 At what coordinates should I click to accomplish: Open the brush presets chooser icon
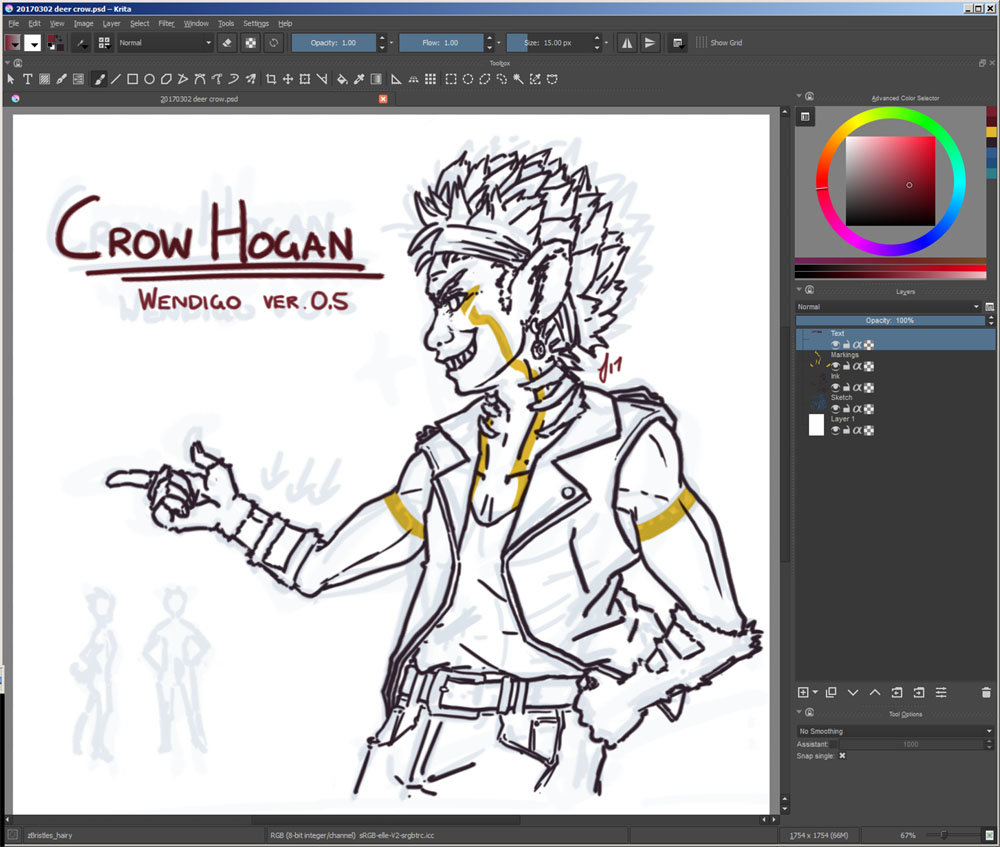coord(103,43)
